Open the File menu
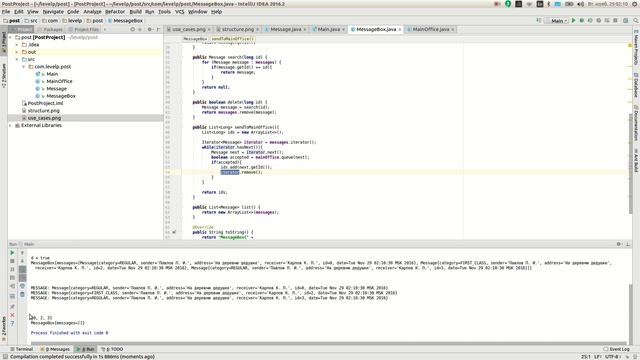Viewport: 640px width, 360px height. click(x=6, y=12)
